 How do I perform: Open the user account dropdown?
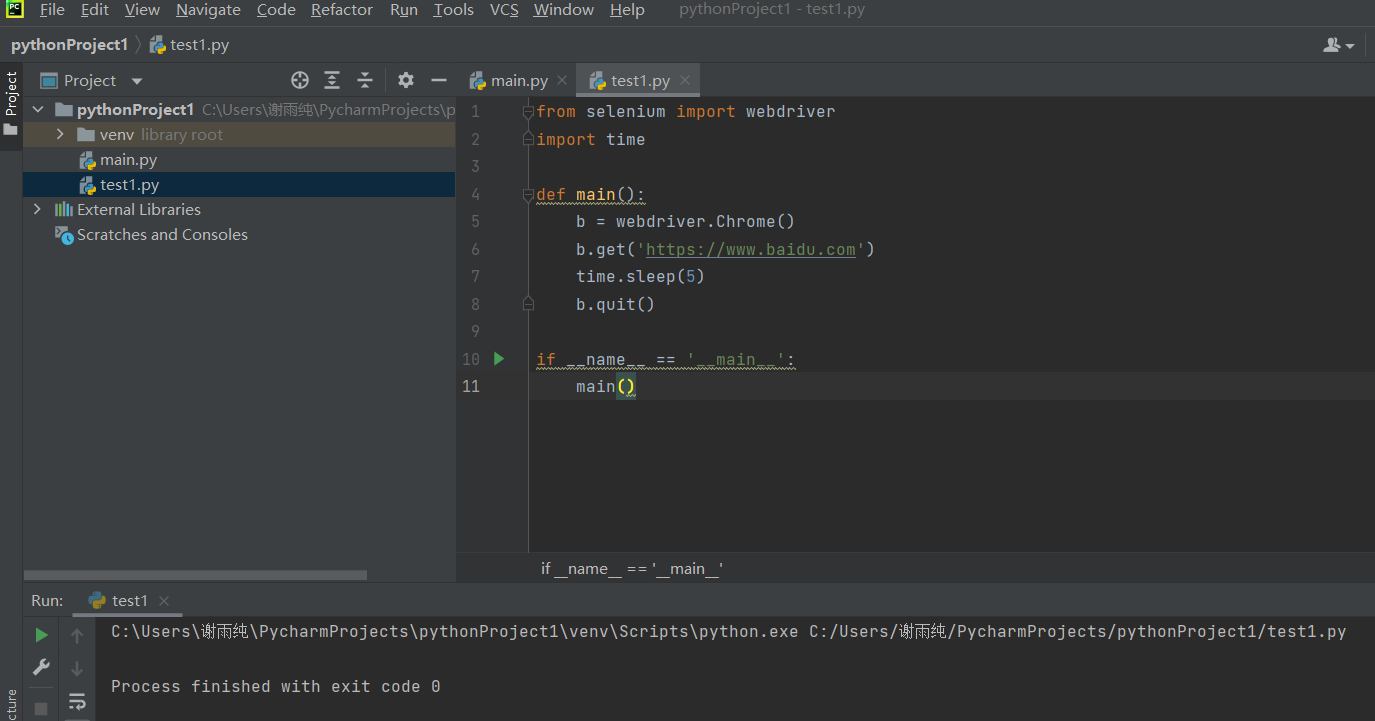tap(1338, 45)
